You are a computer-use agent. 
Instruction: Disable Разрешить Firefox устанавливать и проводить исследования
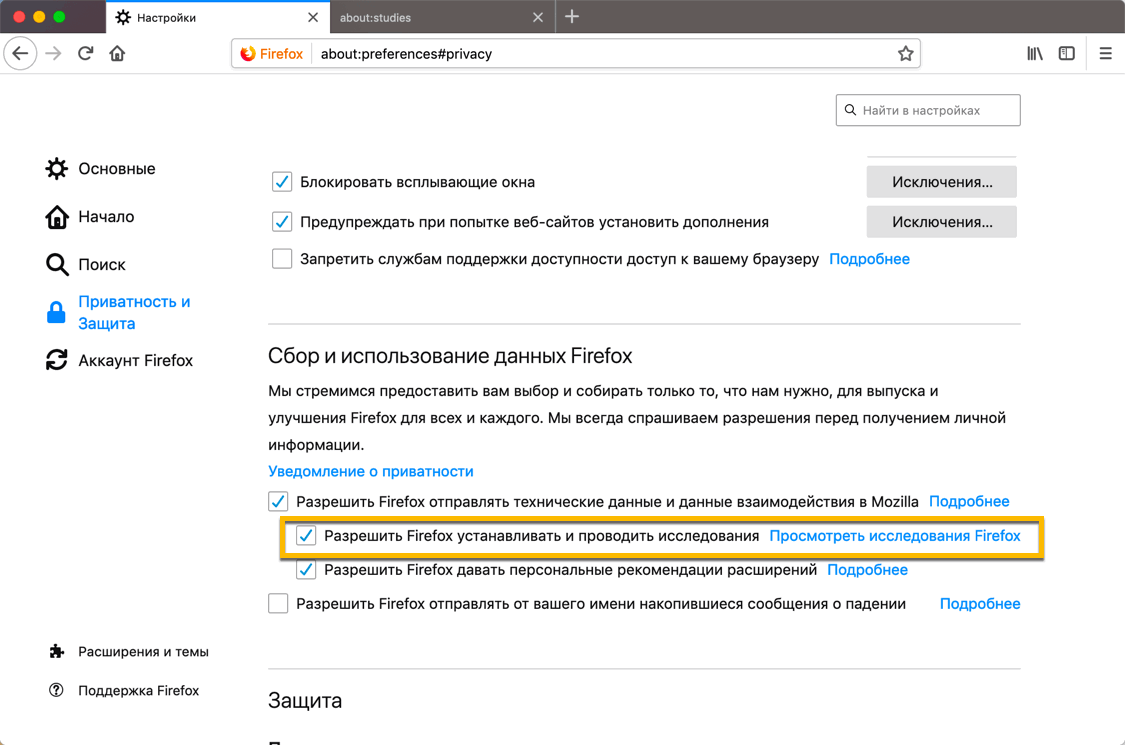(x=306, y=536)
